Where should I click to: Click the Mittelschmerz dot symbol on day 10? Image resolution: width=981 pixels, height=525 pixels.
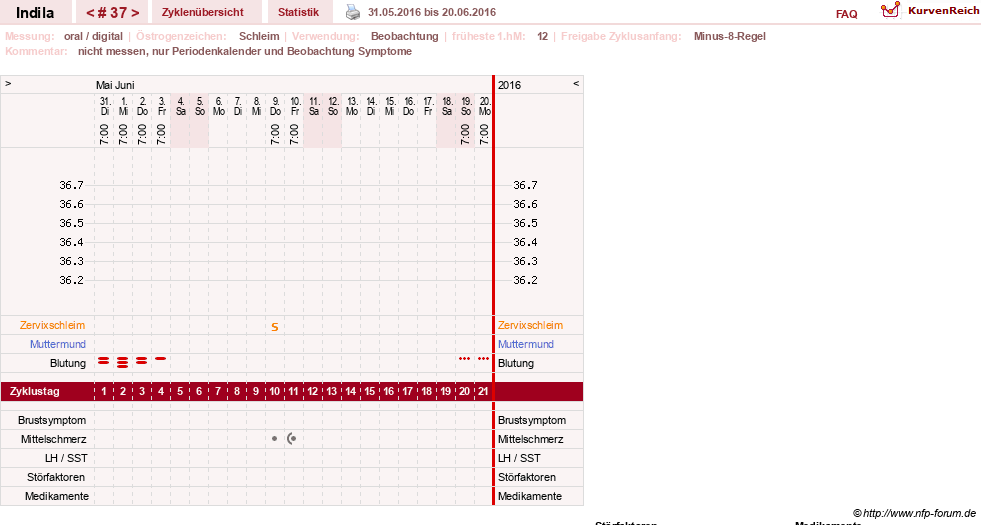[x=275, y=439]
